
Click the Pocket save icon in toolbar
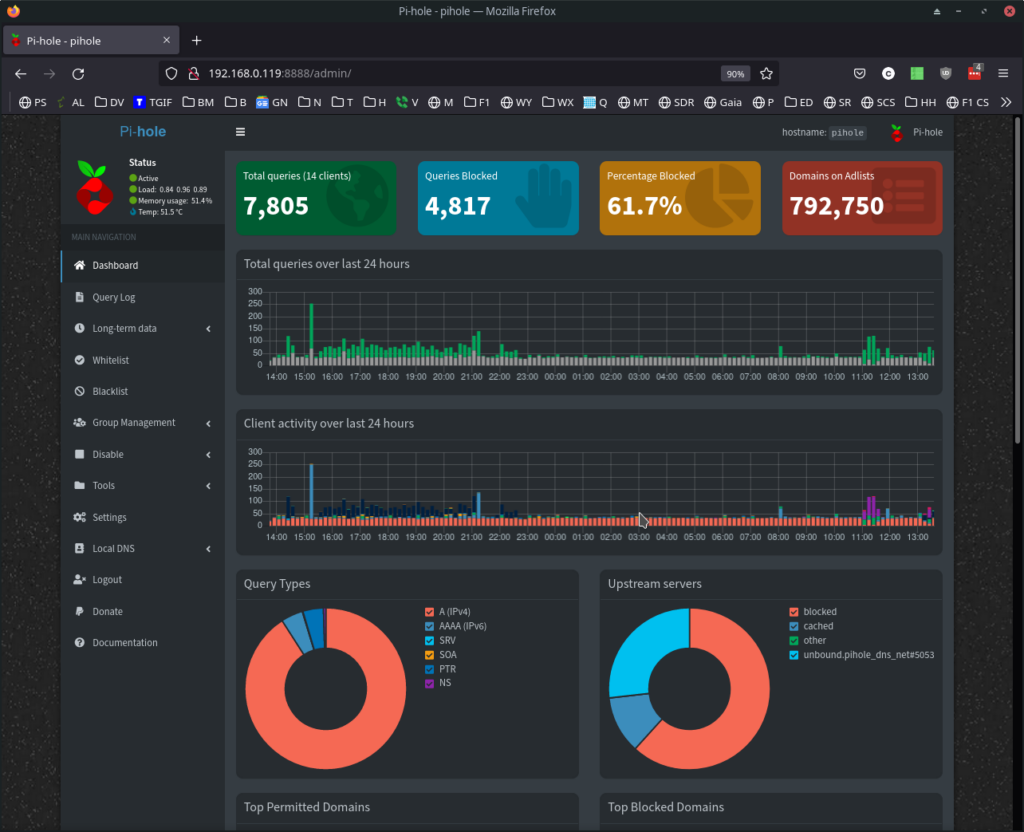(859, 74)
